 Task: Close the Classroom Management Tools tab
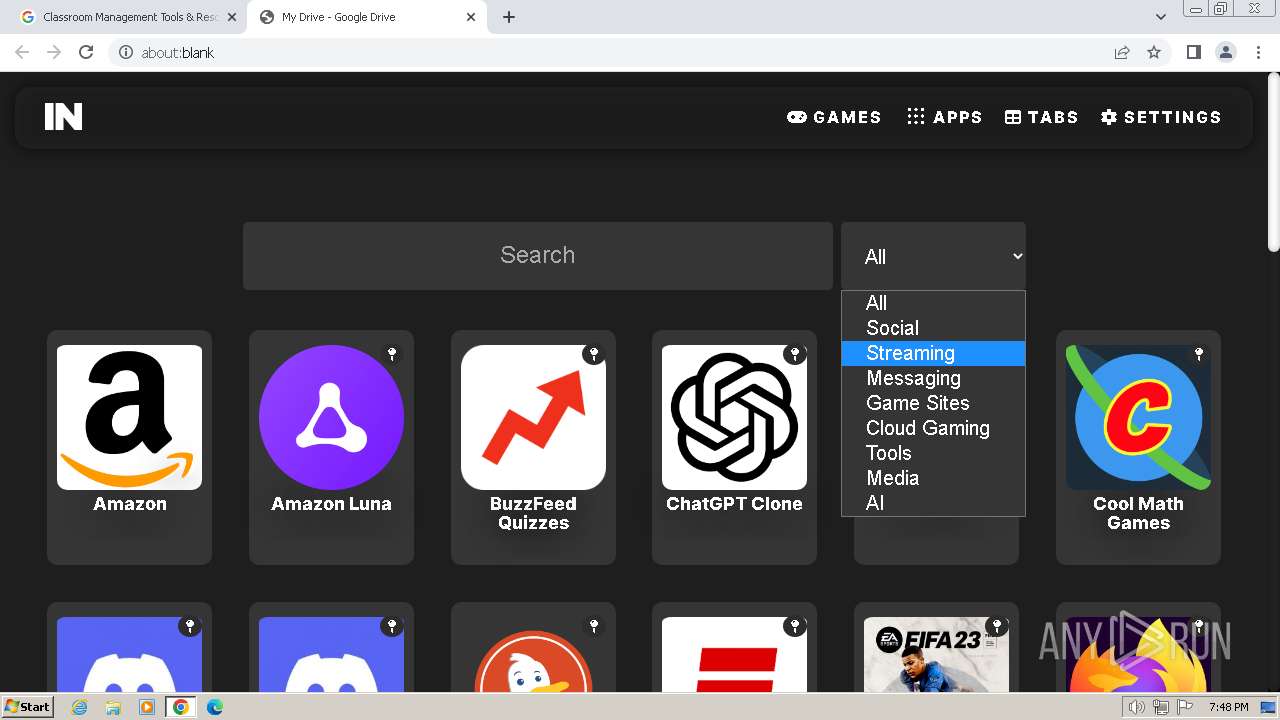tap(232, 17)
